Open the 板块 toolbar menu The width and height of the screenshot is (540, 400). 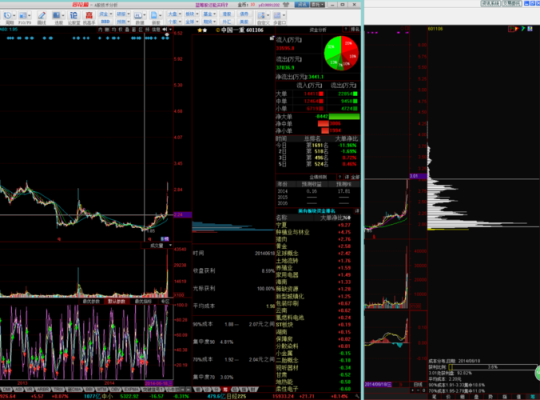(x=191, y=14)
